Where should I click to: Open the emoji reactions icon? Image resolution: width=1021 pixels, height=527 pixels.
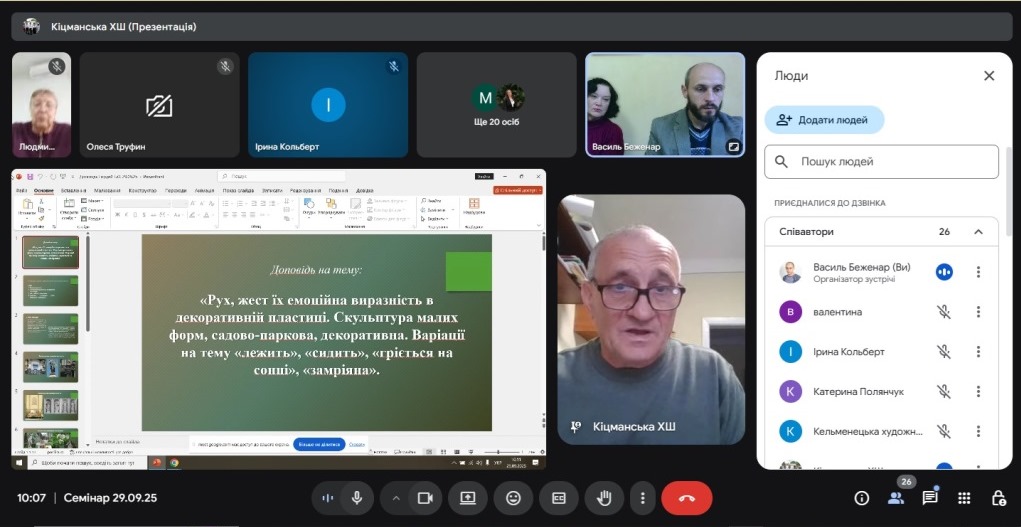(513, 498)
